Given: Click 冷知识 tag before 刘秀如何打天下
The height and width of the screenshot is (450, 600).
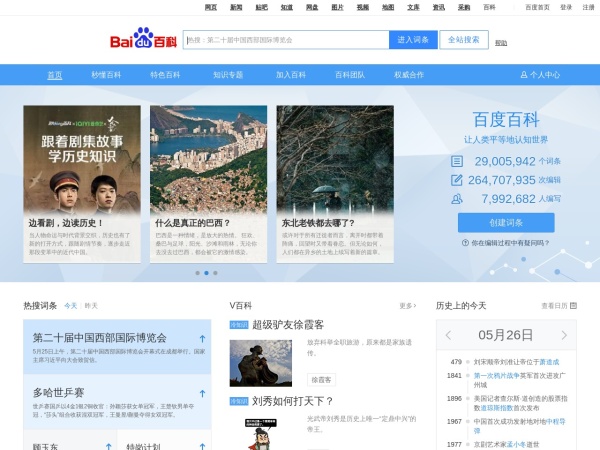Looking at the screenshot, I should point(239,401).
